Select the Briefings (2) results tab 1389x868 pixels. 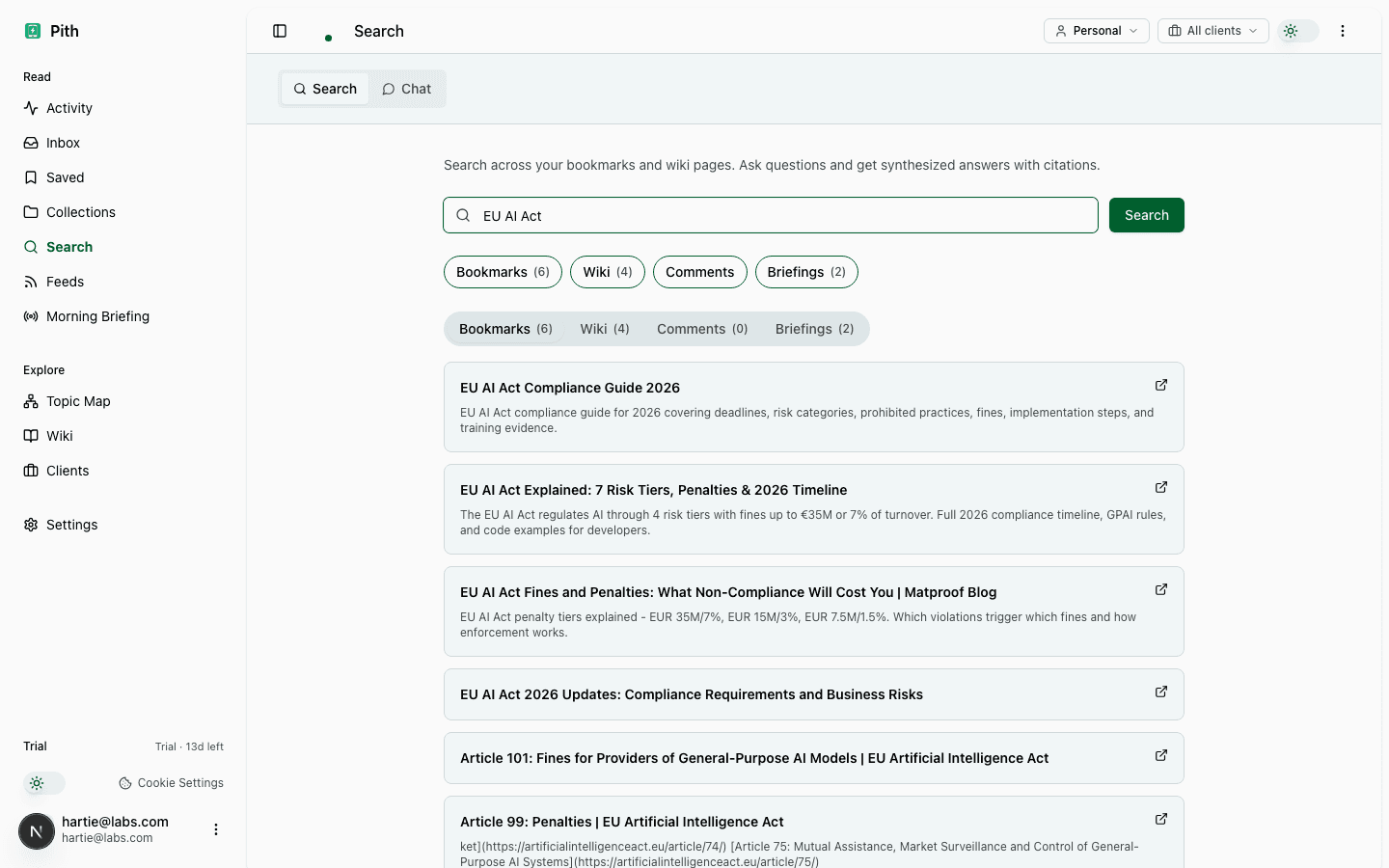pyautogui.click(x=815, y=329)
